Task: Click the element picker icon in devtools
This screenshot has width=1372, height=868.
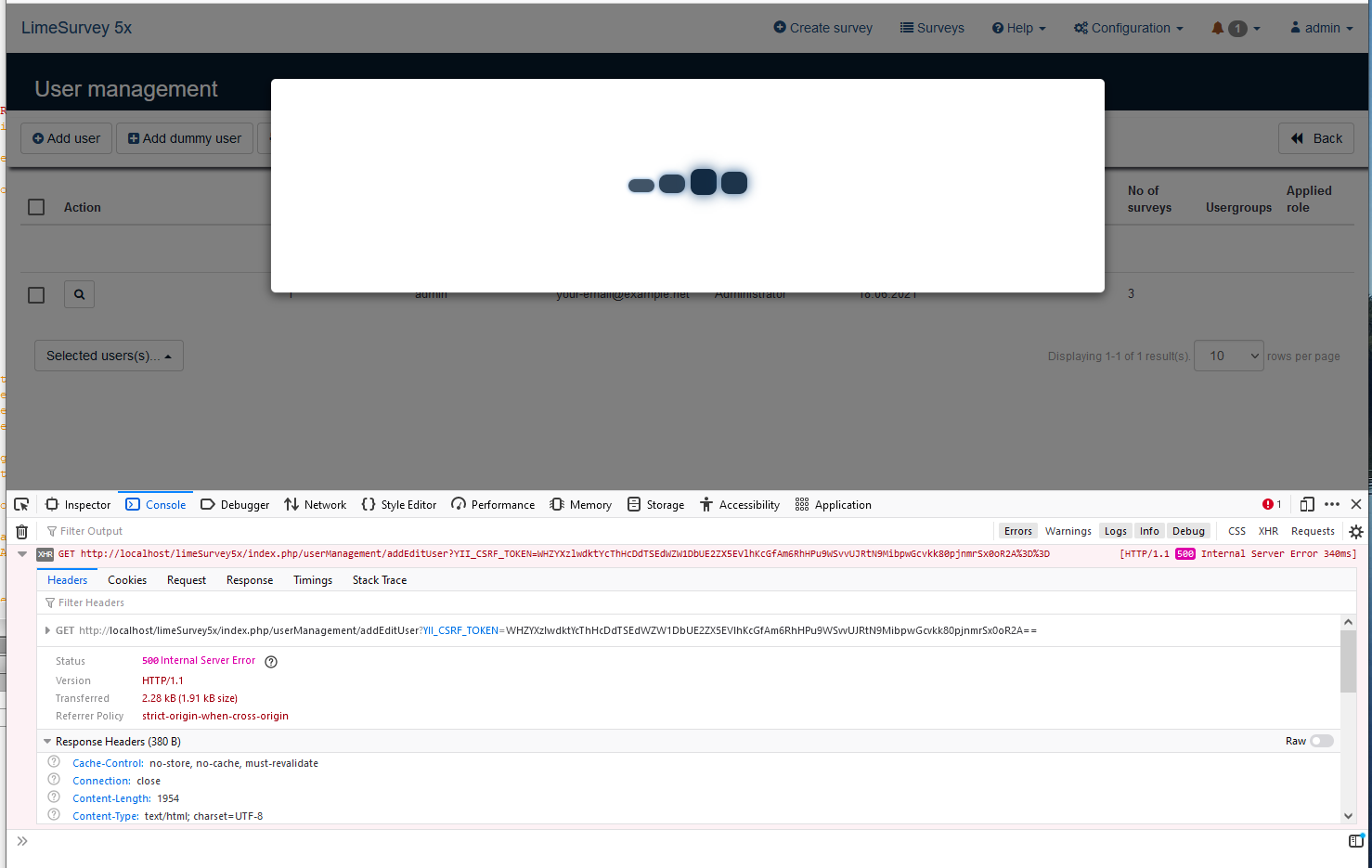Action: 21,504
